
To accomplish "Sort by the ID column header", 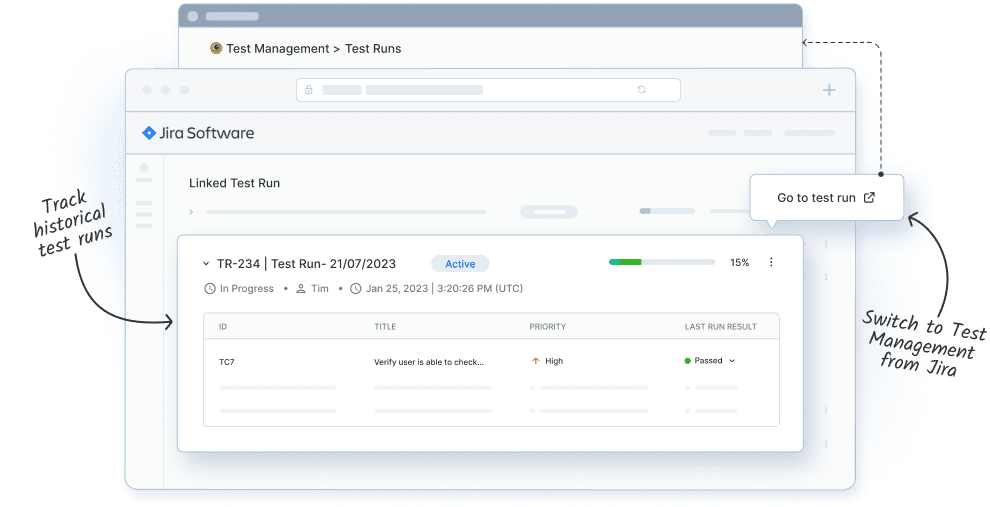I will point(223,327).
